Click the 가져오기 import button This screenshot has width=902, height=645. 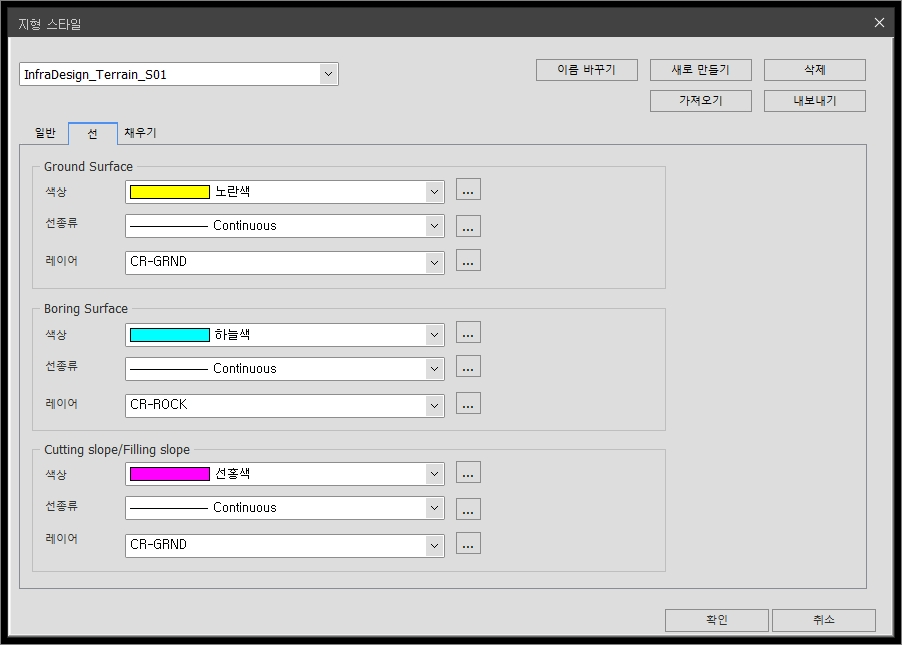pyautogui.click(x=700, y=101)
